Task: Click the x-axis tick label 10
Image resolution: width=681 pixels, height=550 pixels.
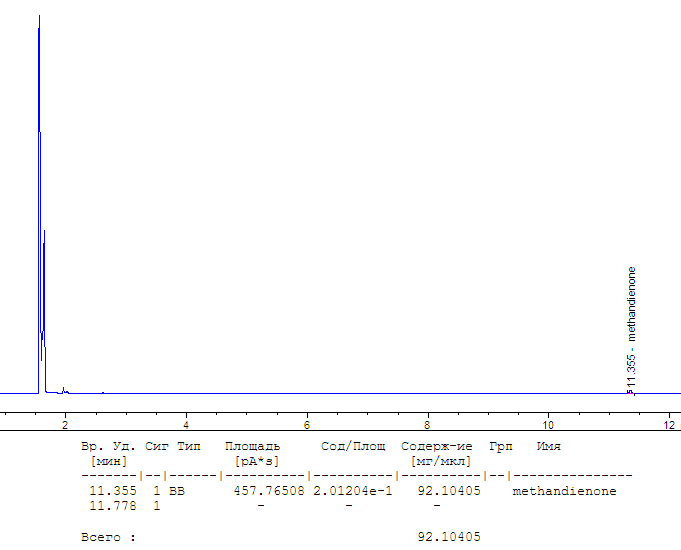Action: coord(548,426)
